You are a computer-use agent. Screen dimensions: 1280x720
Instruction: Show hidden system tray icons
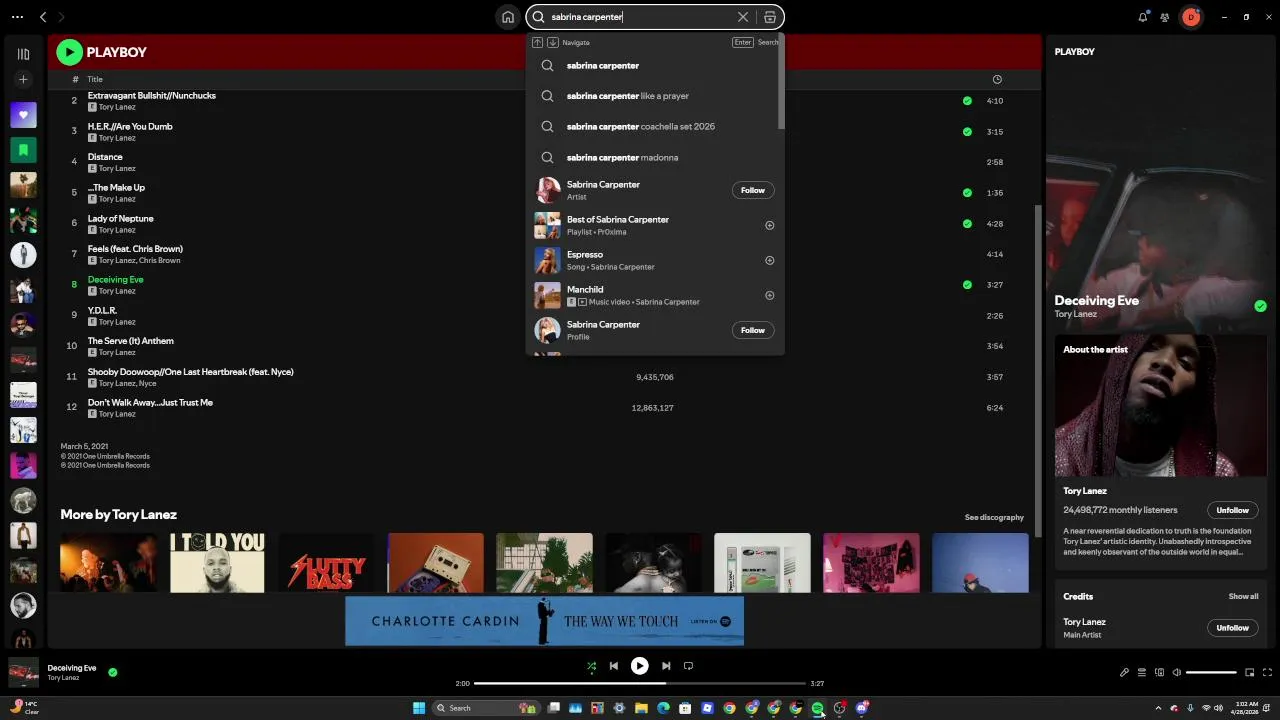(1158, 708)
